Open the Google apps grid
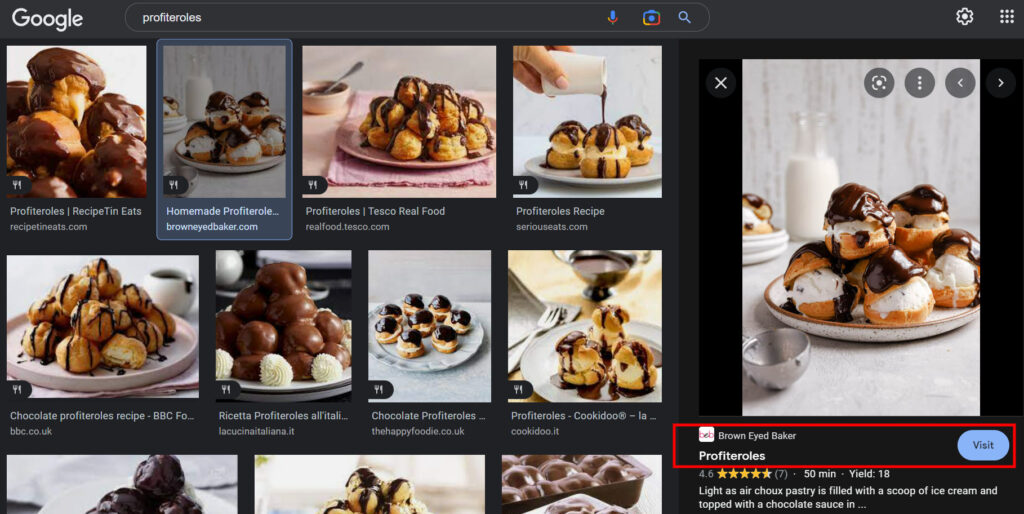The height and width of the screenshot is (514, 1024). tap(1006, 17)
